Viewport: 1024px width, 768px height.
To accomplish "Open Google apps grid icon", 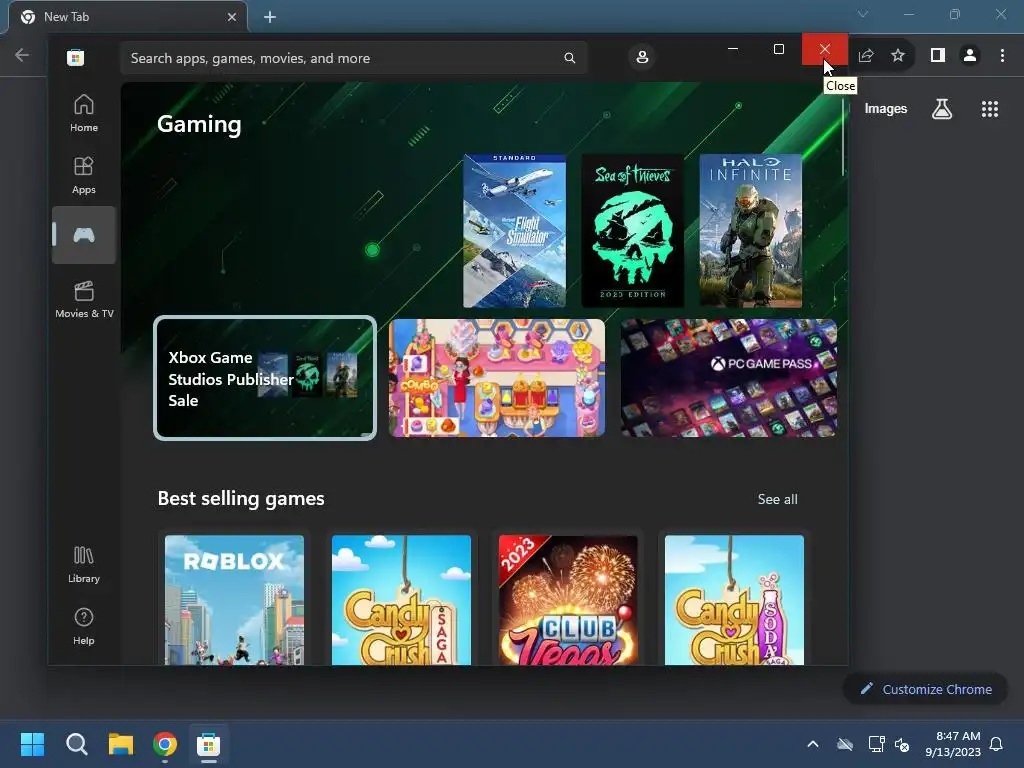I will click(990, 109).
